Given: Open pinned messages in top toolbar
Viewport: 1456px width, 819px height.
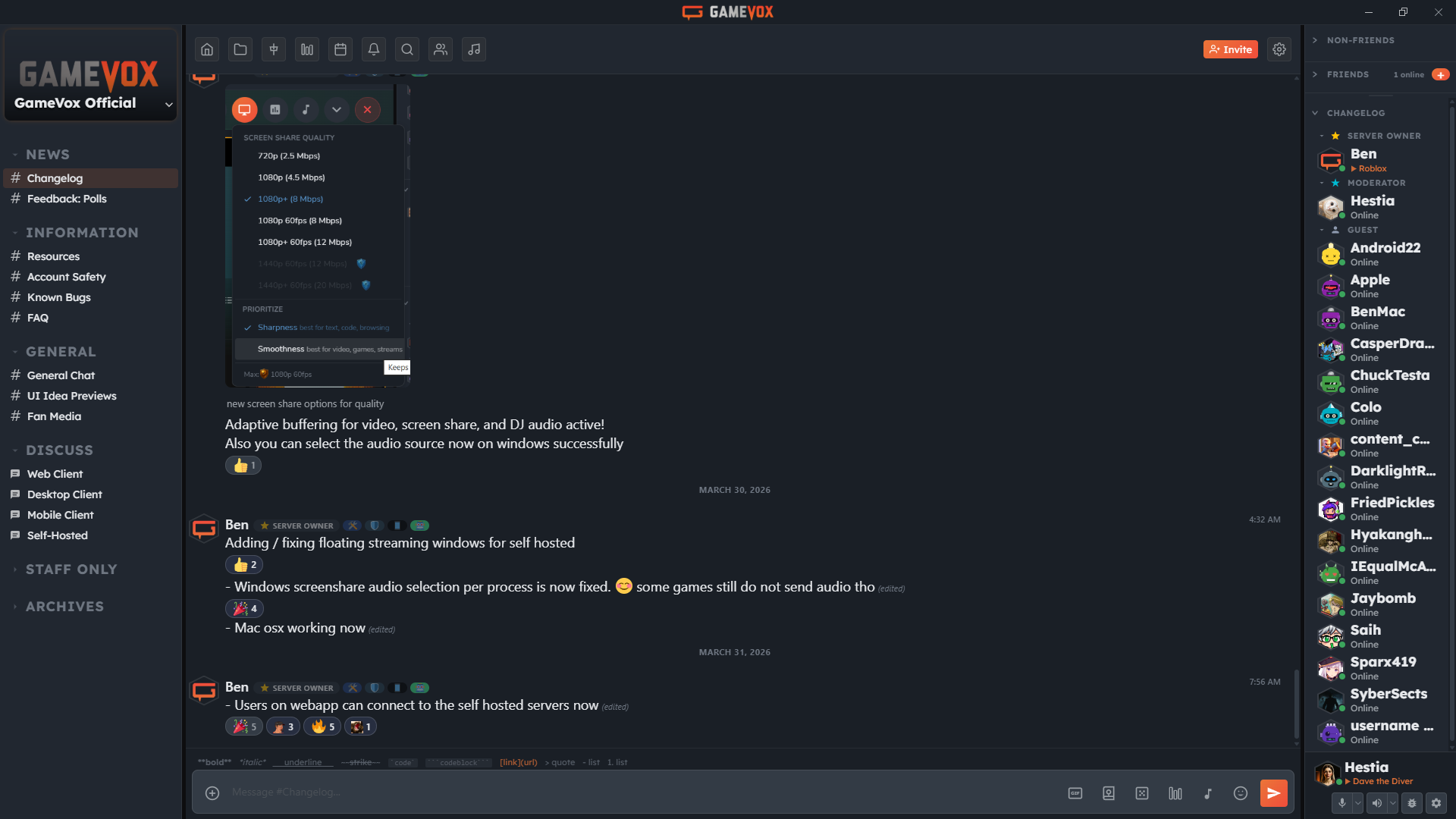Looking at the screenshot, I should pyautogui.click(x=274, y=49).
